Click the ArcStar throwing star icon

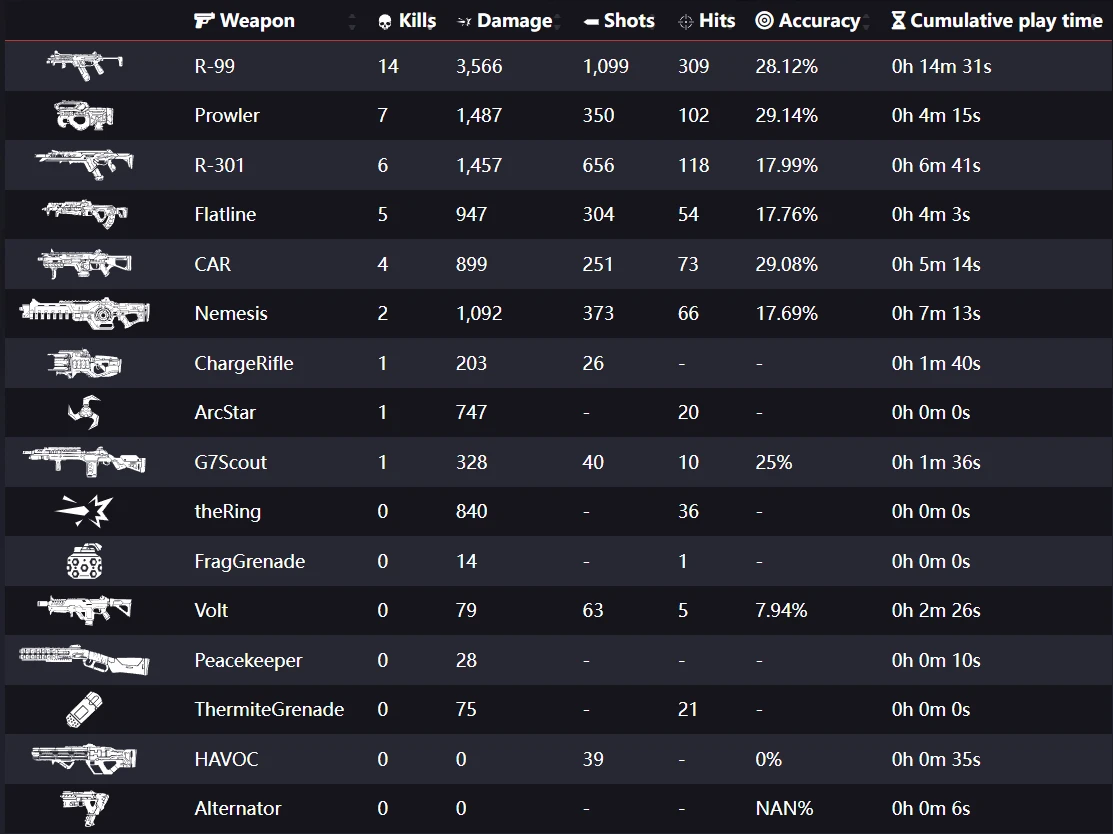[x=84, y=412]
